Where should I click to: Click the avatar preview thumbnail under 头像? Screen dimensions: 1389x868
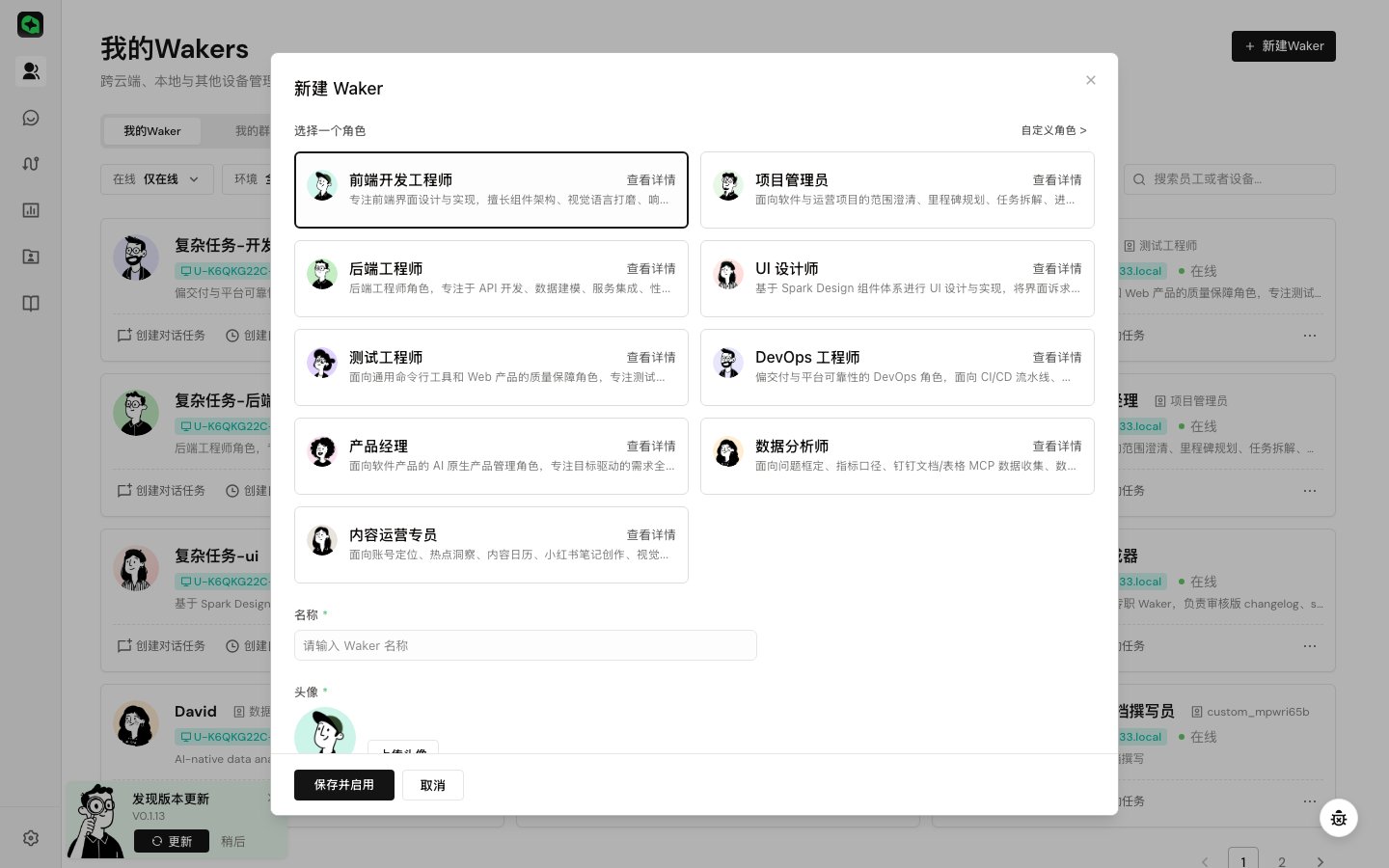pyautogui.click(x=325, y=731)
